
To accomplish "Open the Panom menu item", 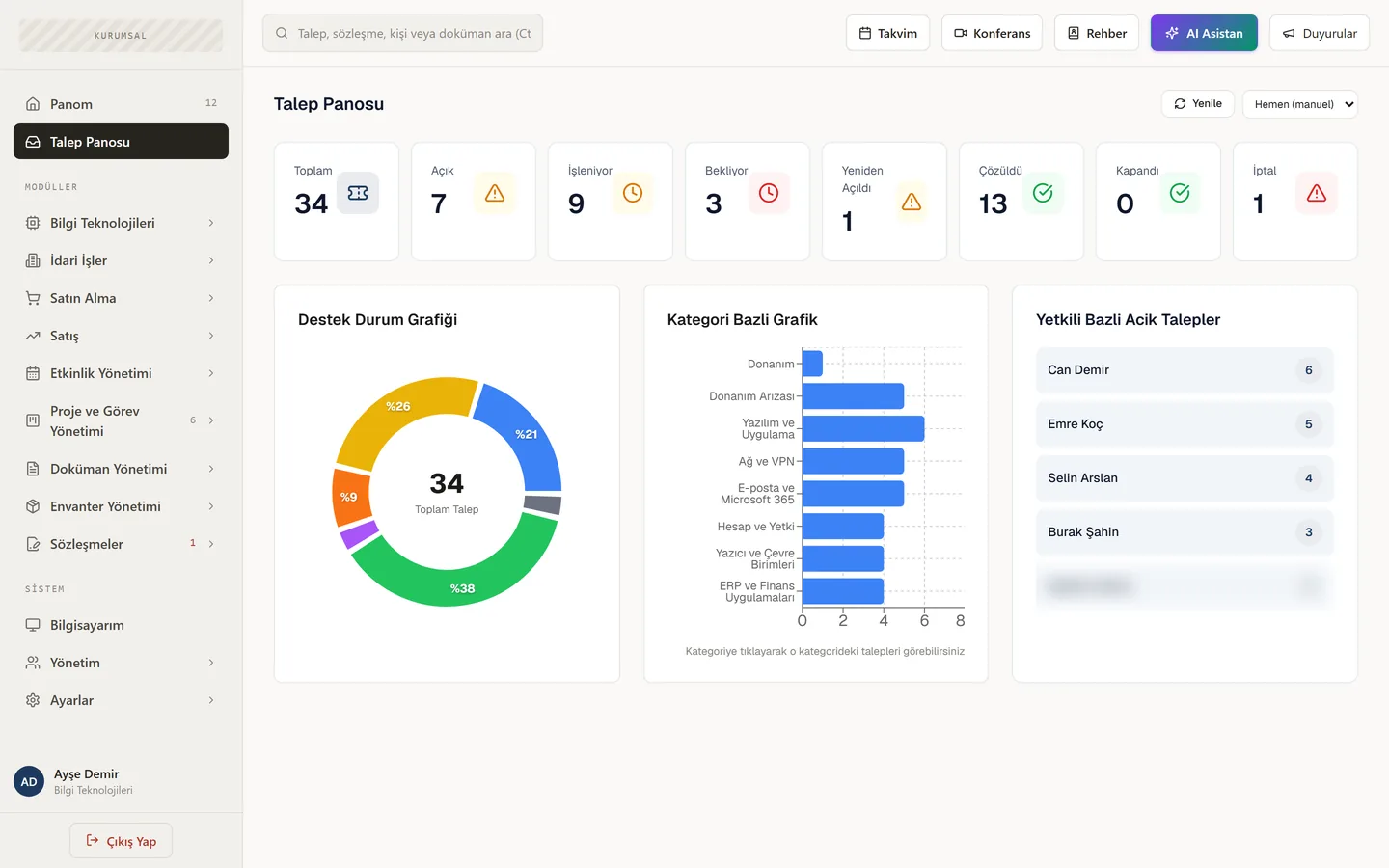I will click(x=121, y=104).
